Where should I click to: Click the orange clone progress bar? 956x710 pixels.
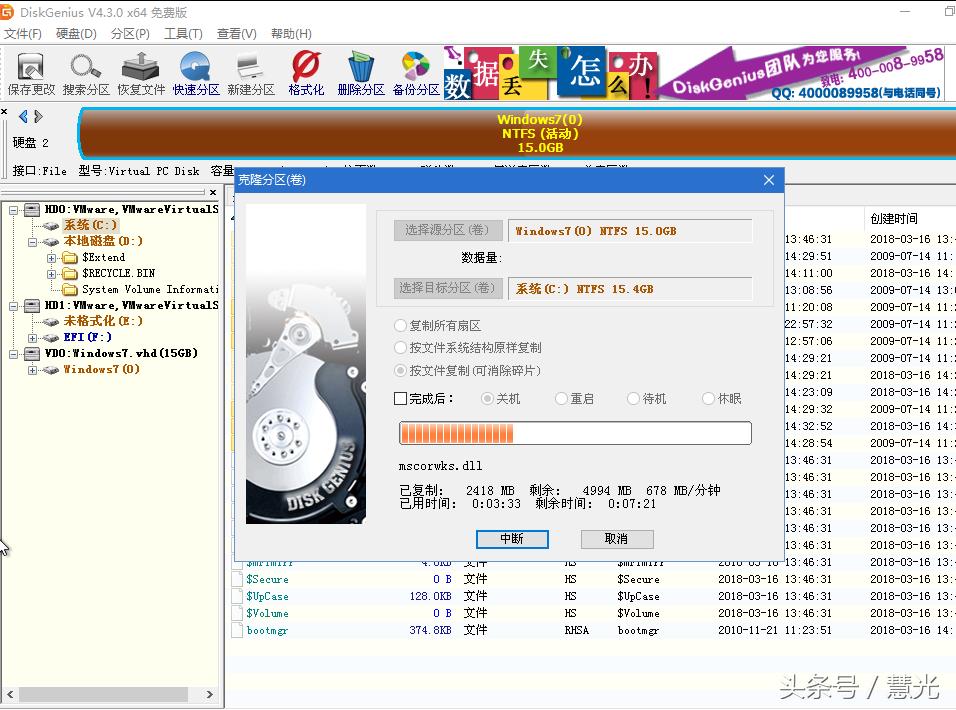coord(575,433)
